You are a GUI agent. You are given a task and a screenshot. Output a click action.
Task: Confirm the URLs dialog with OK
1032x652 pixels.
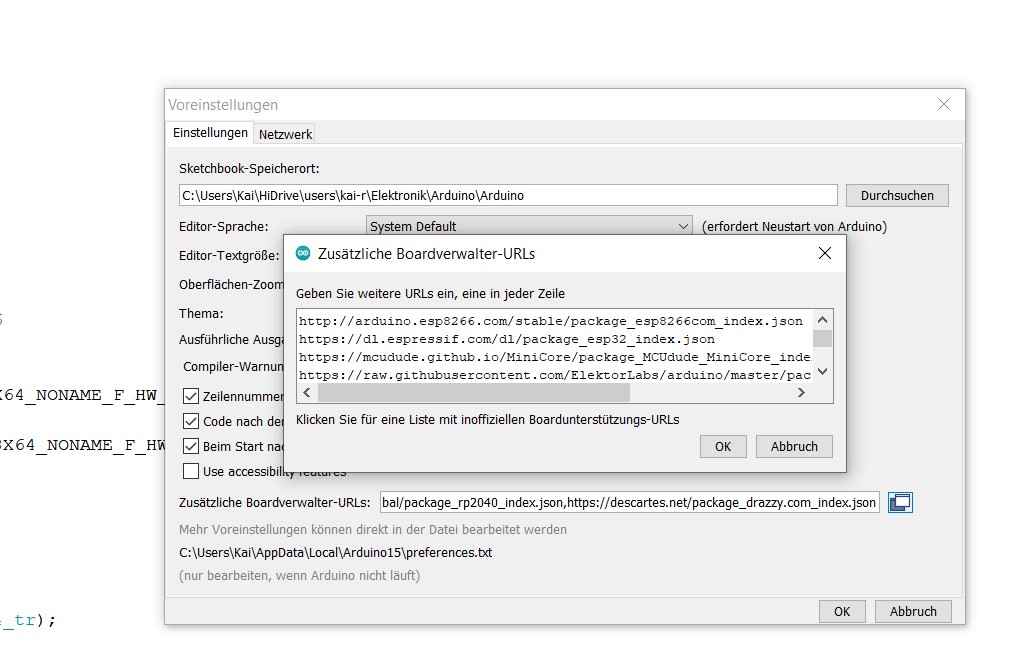pos(723,446)
